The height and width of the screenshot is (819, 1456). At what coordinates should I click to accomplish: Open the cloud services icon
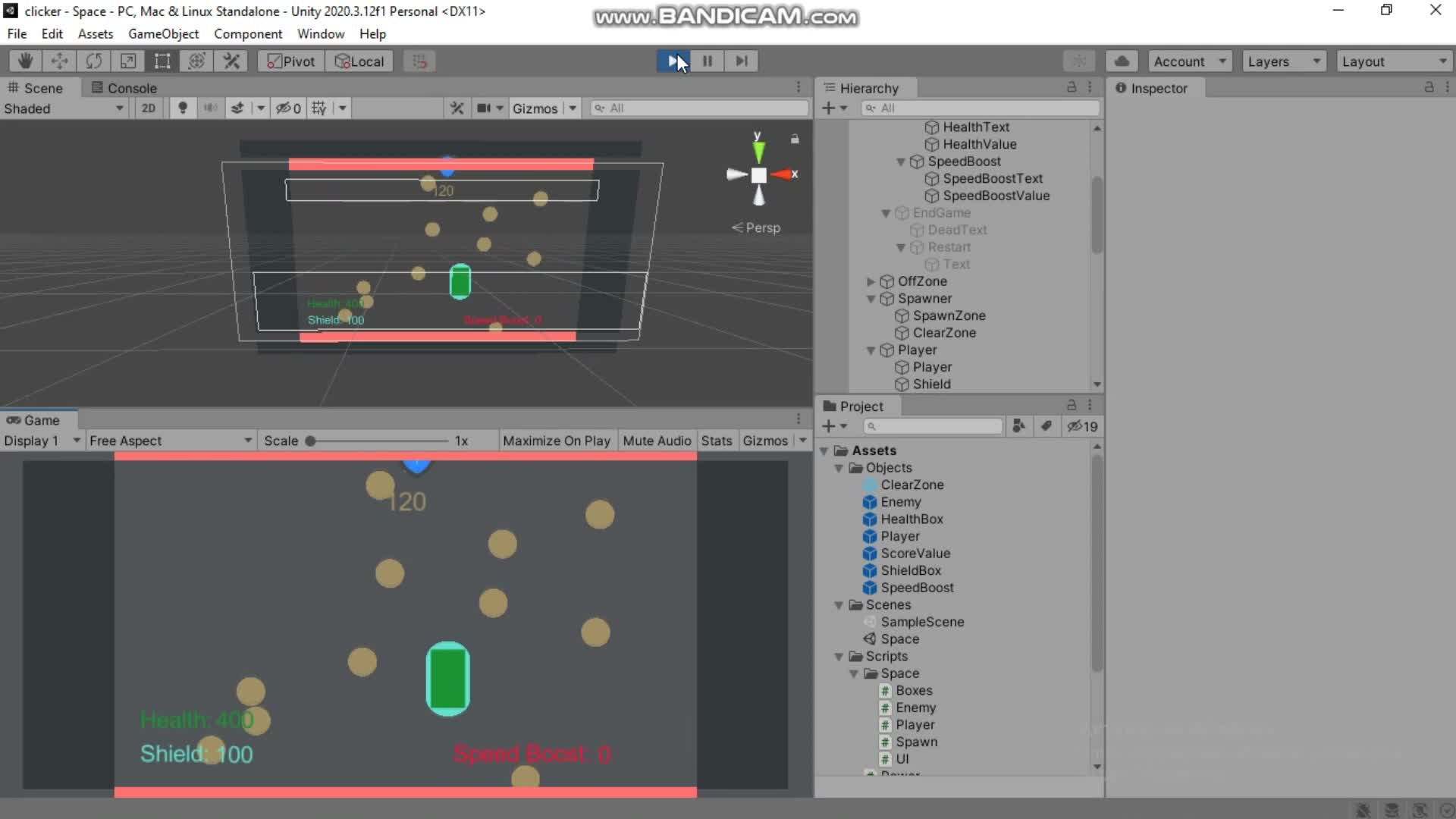(x=1122, y=61)
